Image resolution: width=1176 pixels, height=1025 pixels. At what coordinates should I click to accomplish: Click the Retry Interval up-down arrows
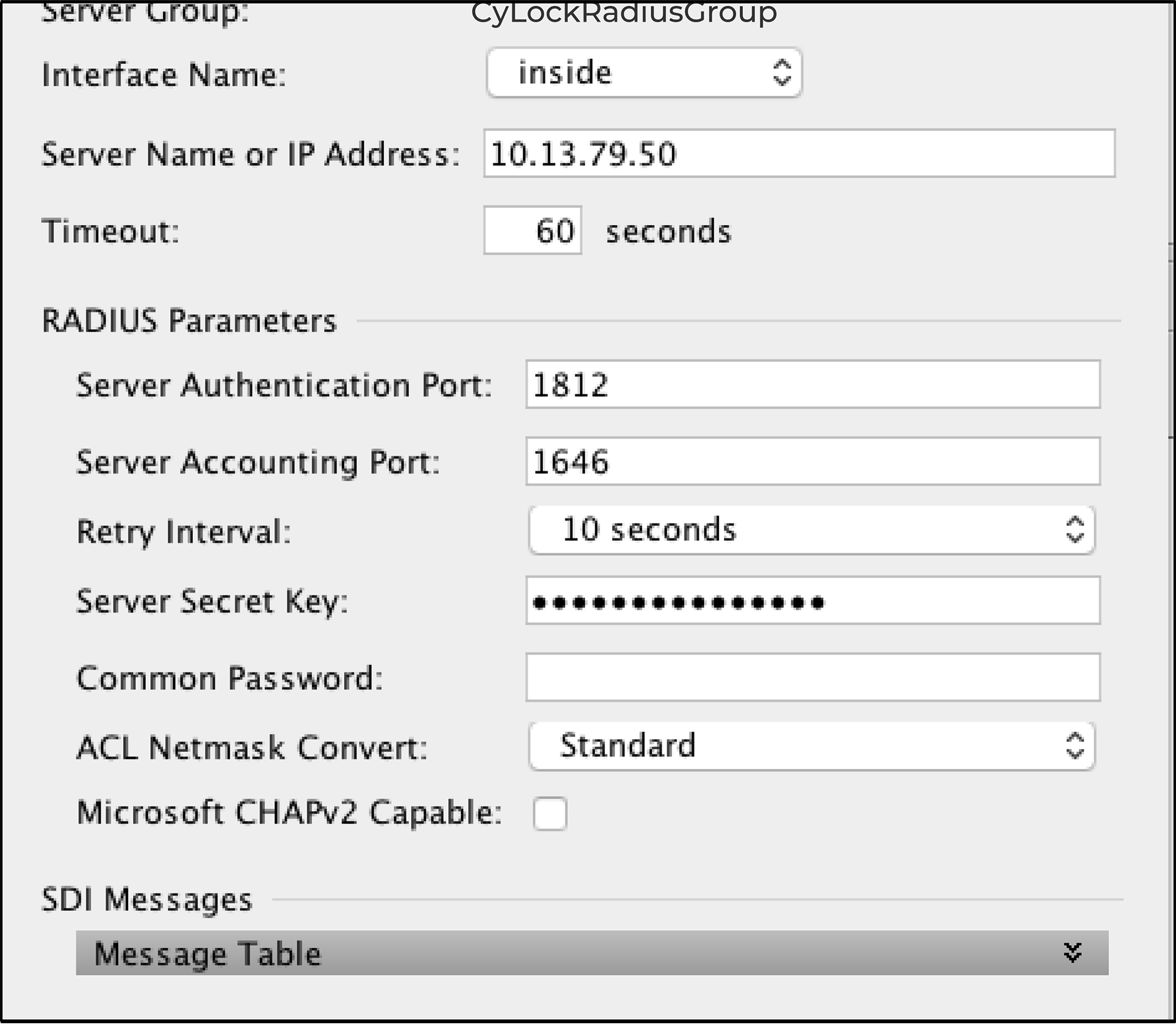(x=1075, y=530)
